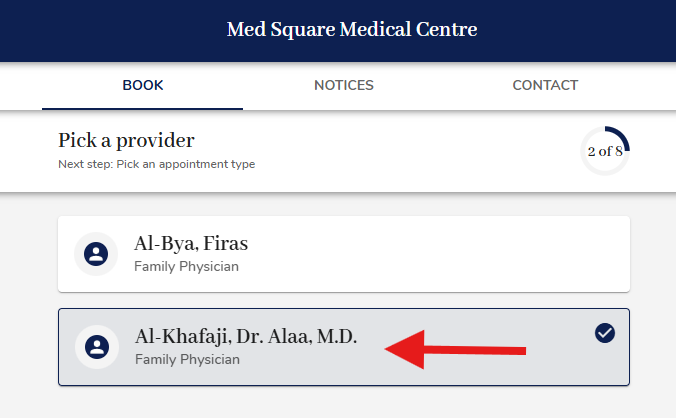Switch to the Book tab
Screen dimensions: 676x418
click(143, 86)
